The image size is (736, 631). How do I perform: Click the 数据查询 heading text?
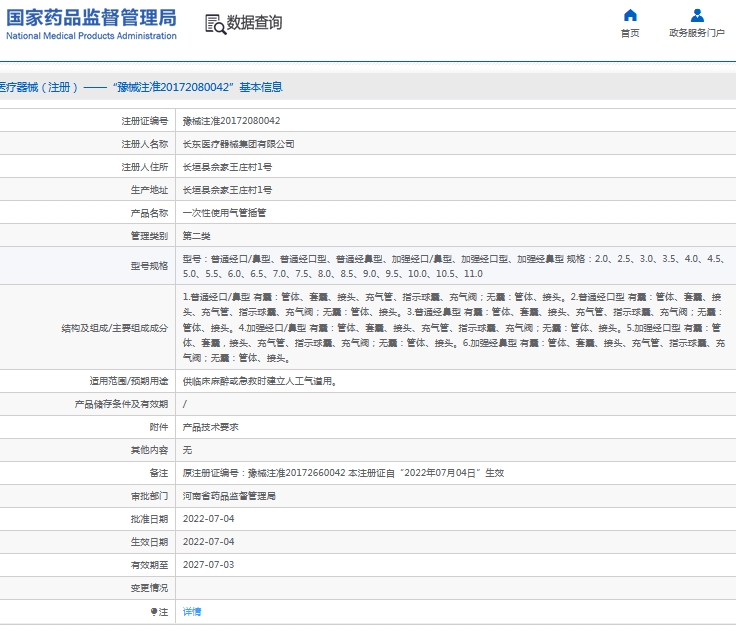point(254,23)
